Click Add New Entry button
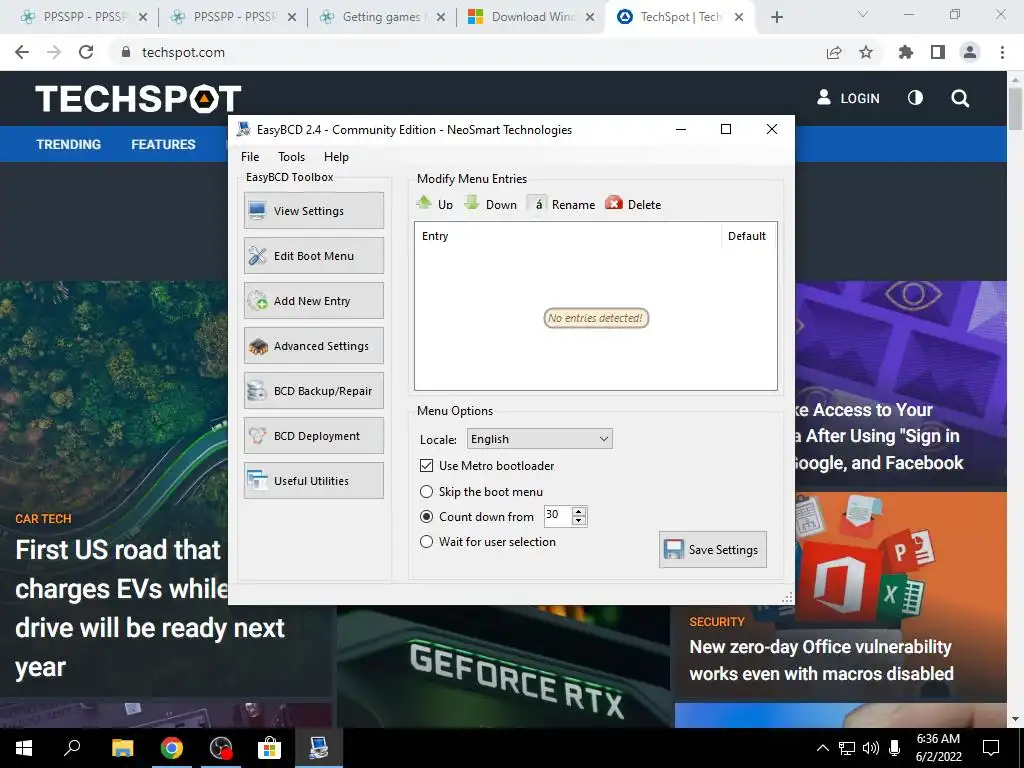The image size is (1024, 768). [x=313, y=300]
